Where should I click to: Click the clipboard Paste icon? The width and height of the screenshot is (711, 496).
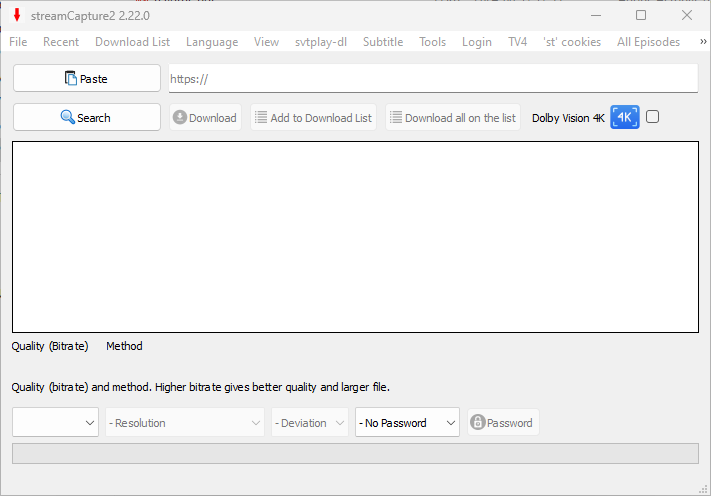click(70, 78)
